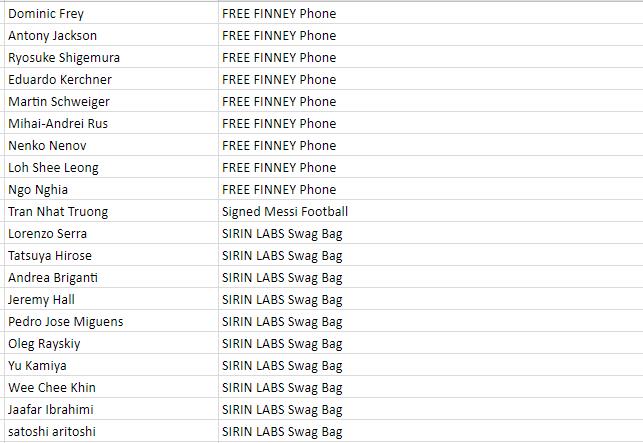
Task: Select the Ngo Nghia name cell
Action: coord(111,189)
